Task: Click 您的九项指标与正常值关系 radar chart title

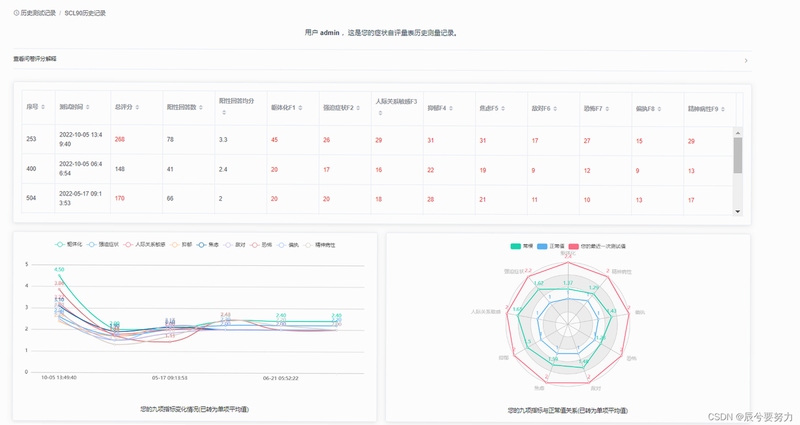Action: coord(567,411)
